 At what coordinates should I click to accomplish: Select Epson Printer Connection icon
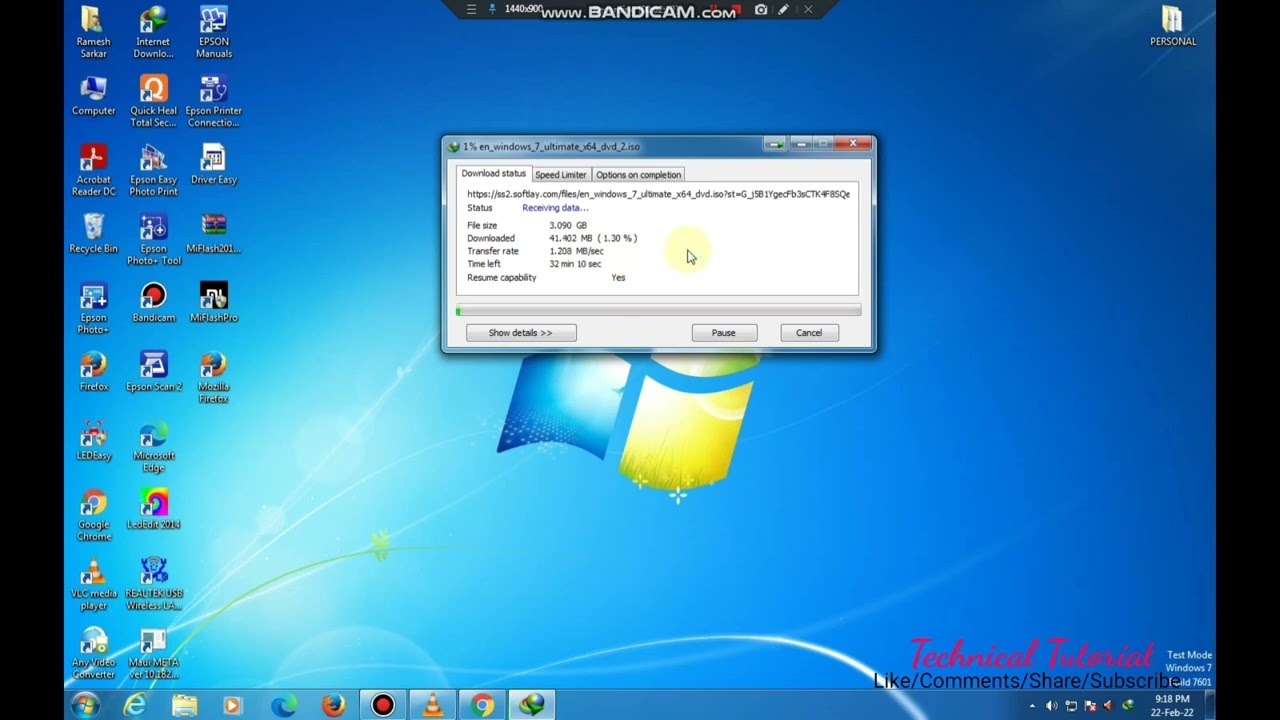tap(213, 101)
